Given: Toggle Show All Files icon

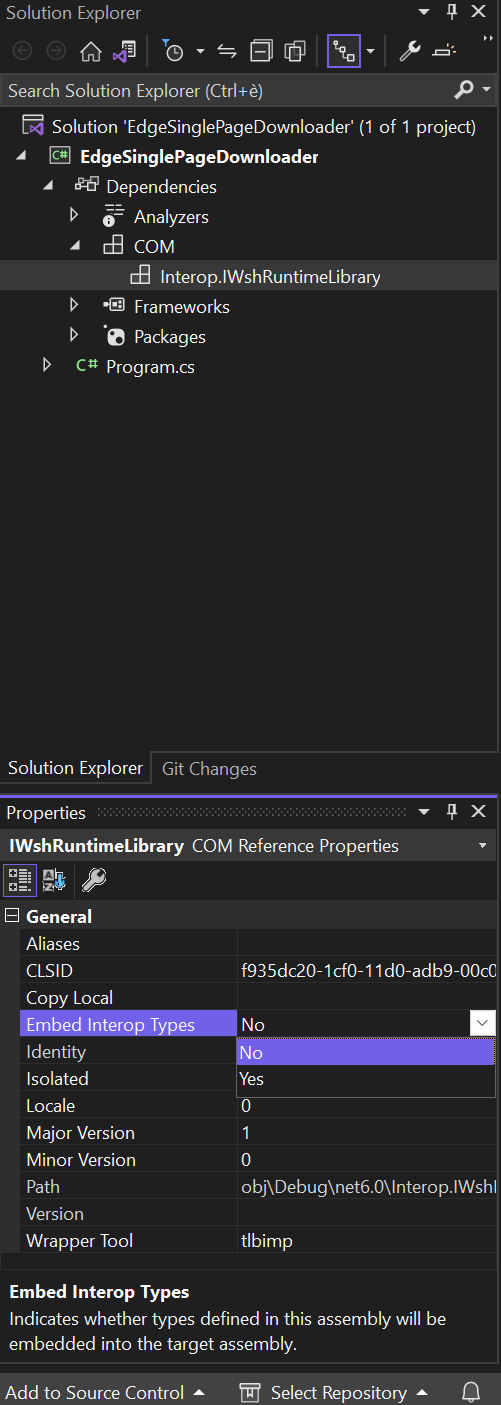Looking at the screenshot, I should (x=295, y=51).
